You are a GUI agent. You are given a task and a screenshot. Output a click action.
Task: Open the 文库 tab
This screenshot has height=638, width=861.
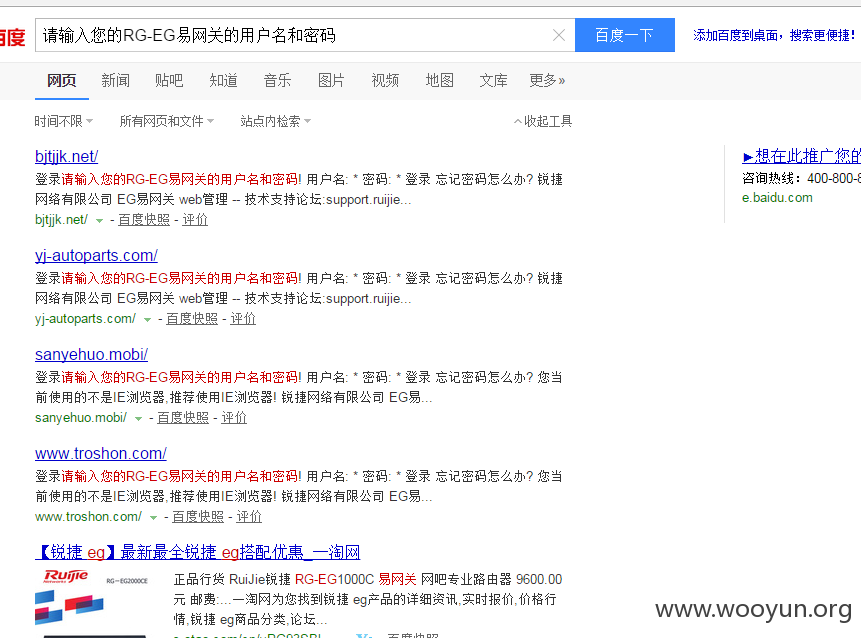493,81
